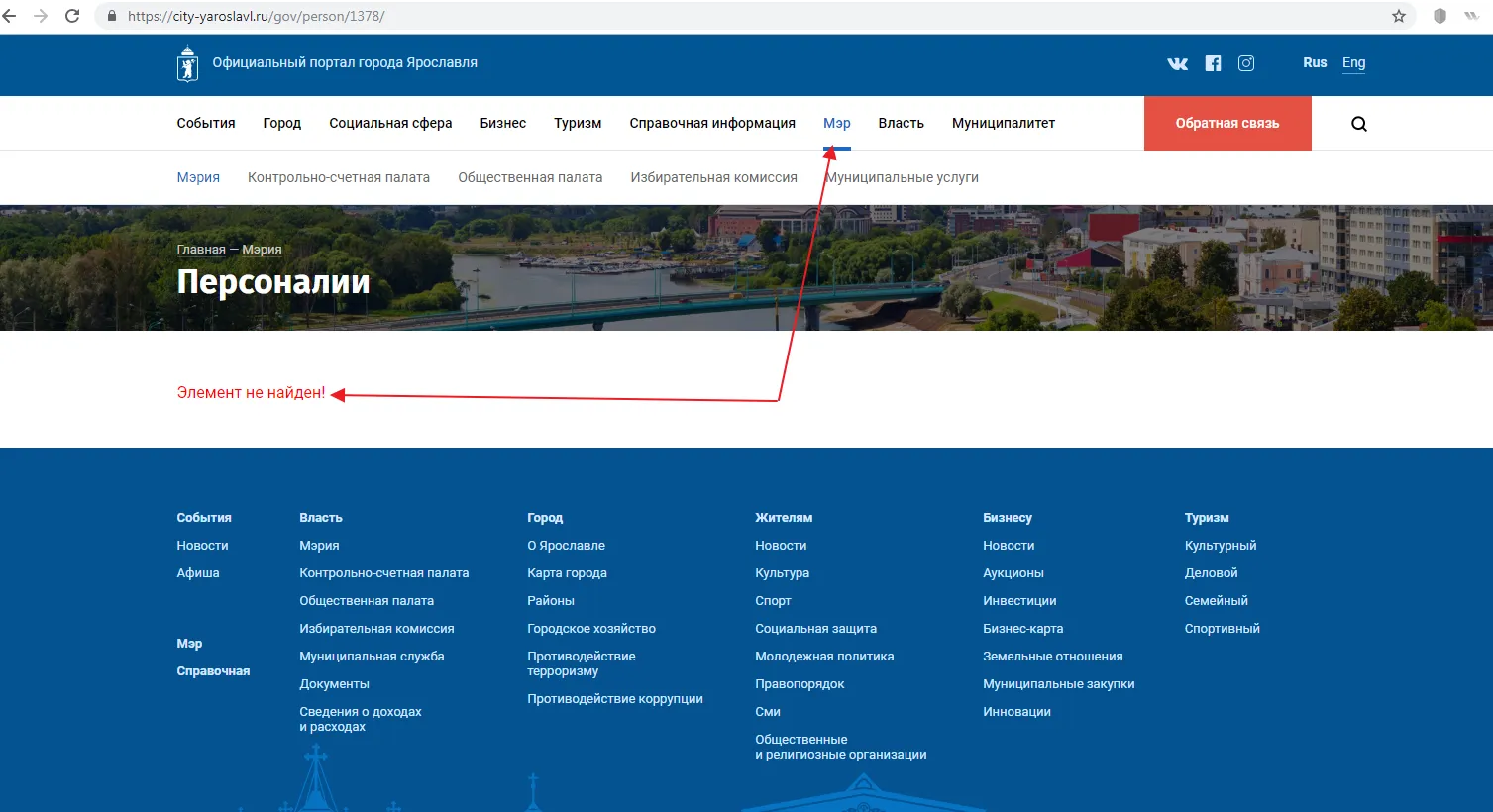Switch to Контрольно-счетная палата submenu tab
The width and height of the screenshot is (1493, 812).
coord(339,177)
